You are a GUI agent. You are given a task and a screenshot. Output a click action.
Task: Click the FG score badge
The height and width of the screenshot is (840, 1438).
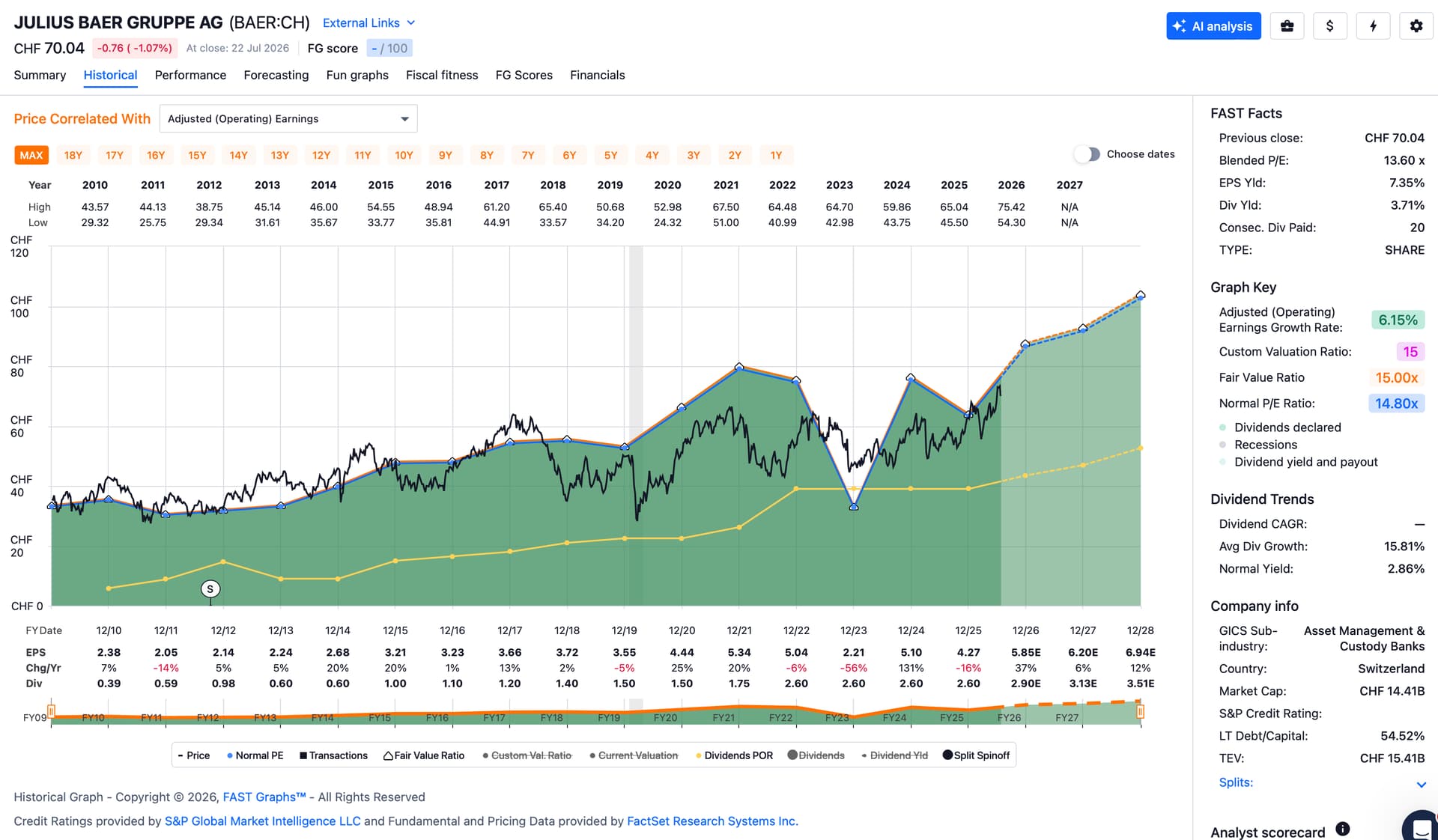point(389,49)
